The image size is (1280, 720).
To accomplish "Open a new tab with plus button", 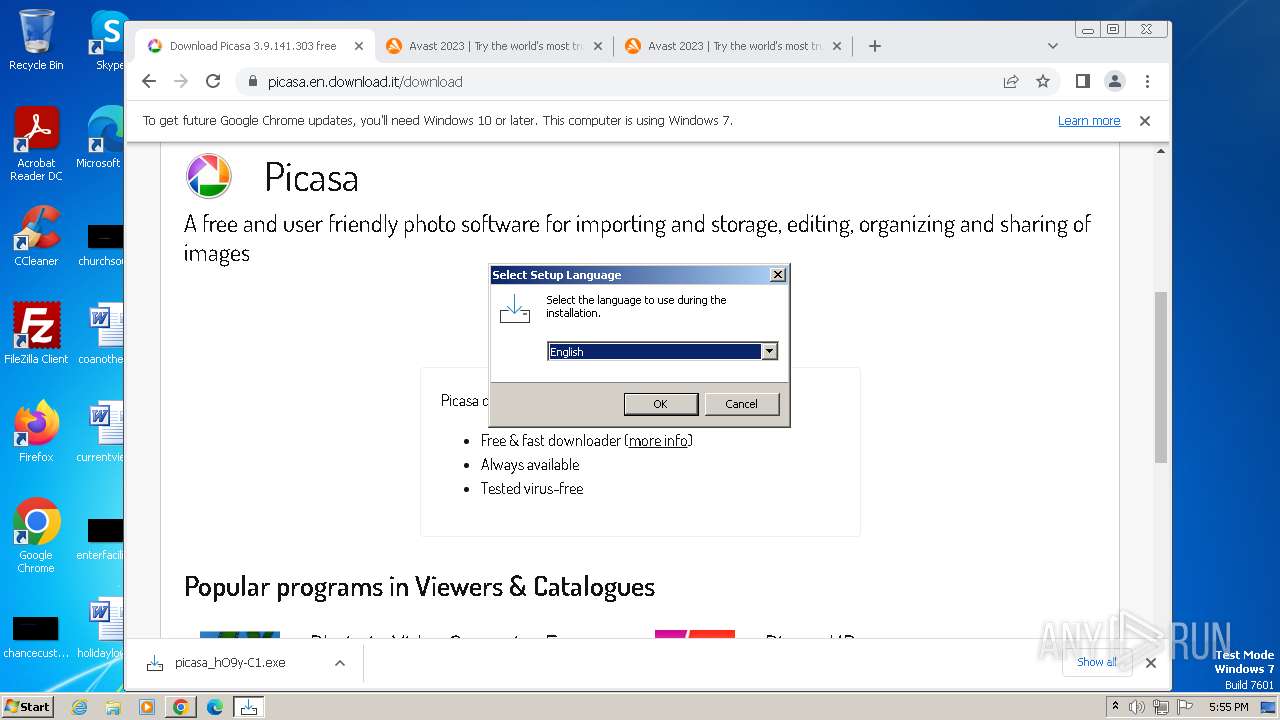I will tap(874, 46).
